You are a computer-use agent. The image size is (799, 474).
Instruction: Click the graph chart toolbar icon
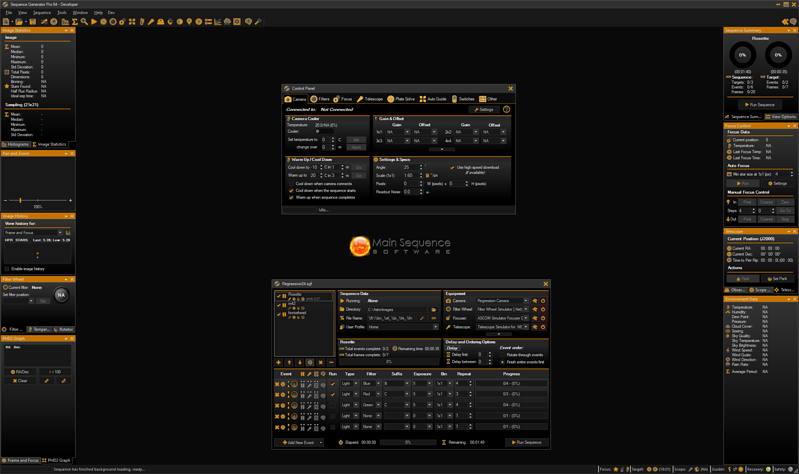click(x=218, y=22)
